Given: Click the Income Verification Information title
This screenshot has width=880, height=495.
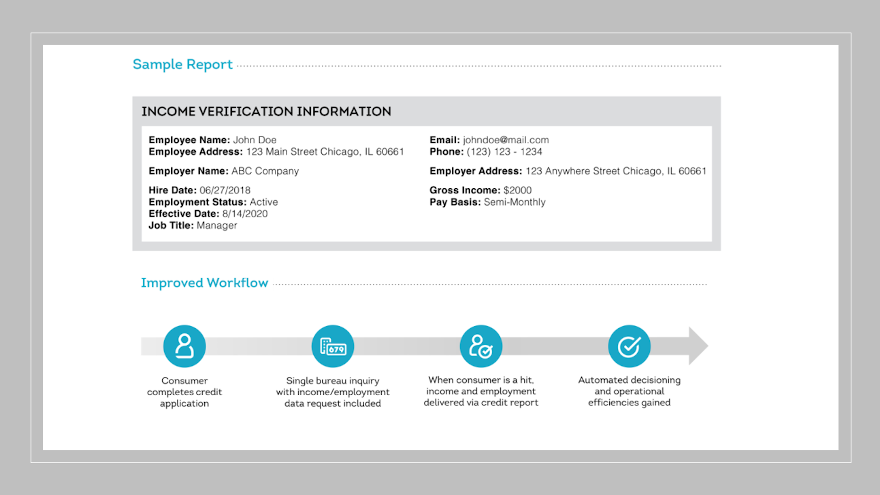Looking at the screenshot, I should (x=266, y=112).
